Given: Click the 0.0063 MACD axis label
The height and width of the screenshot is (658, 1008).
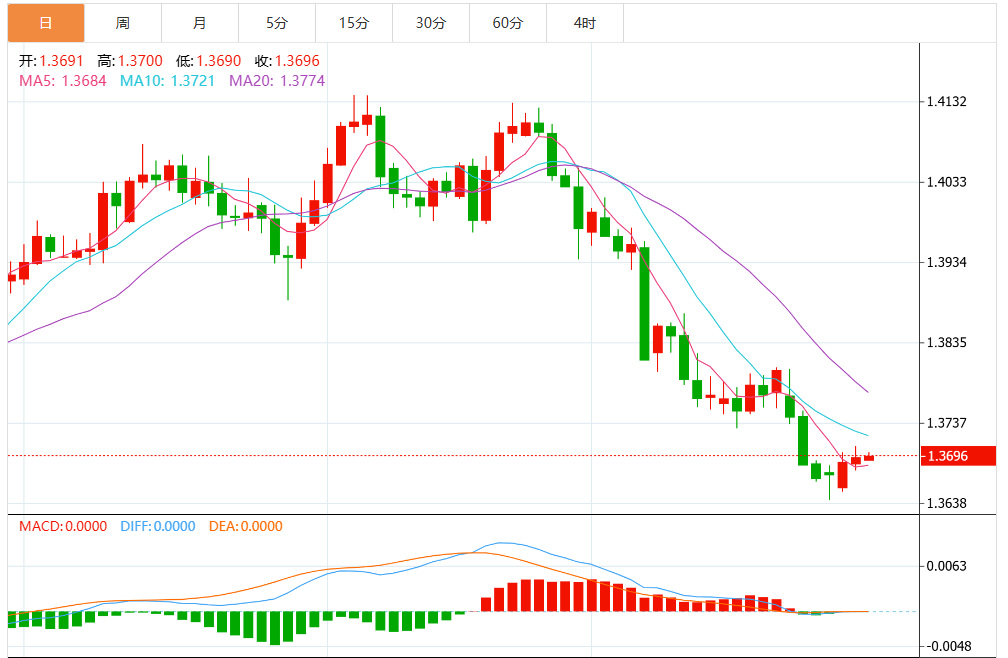Looking at the screenshot, I should [x=947, y=566].
